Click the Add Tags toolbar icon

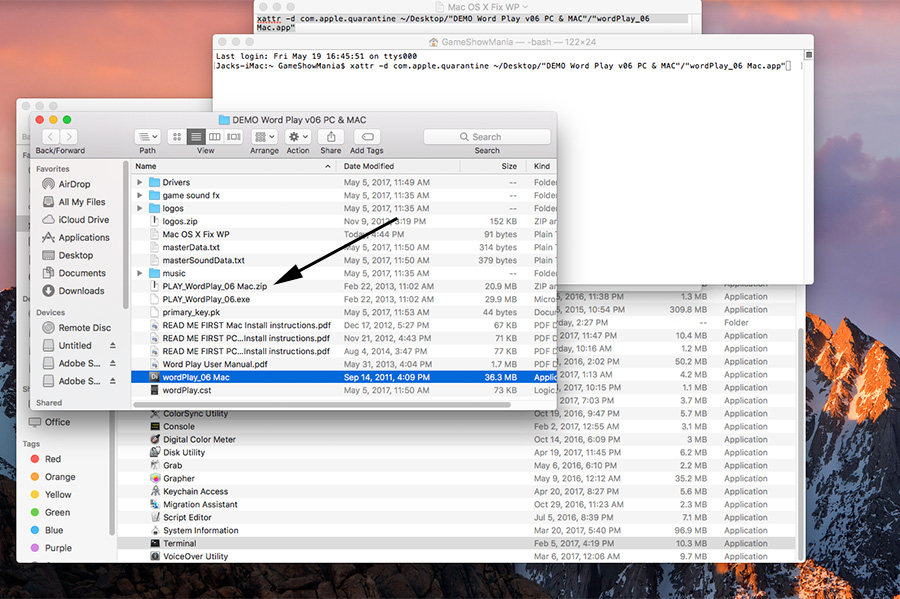tap(366, 137)
